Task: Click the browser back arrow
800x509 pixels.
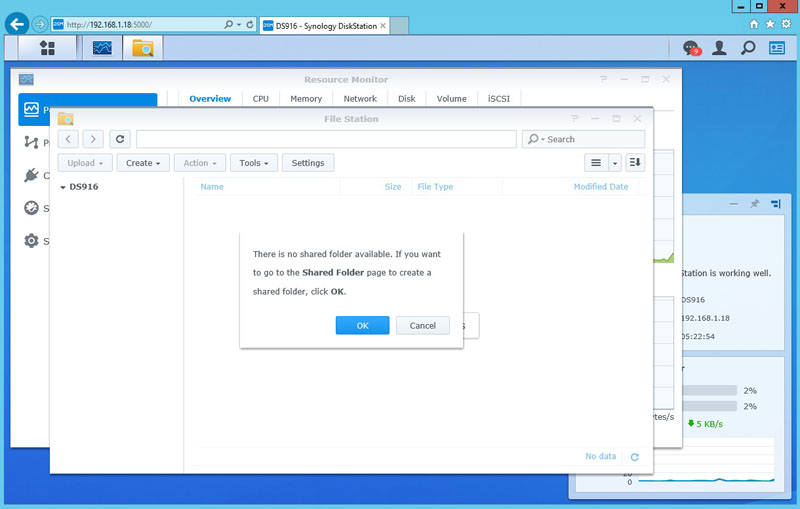Action: [17, 24]
